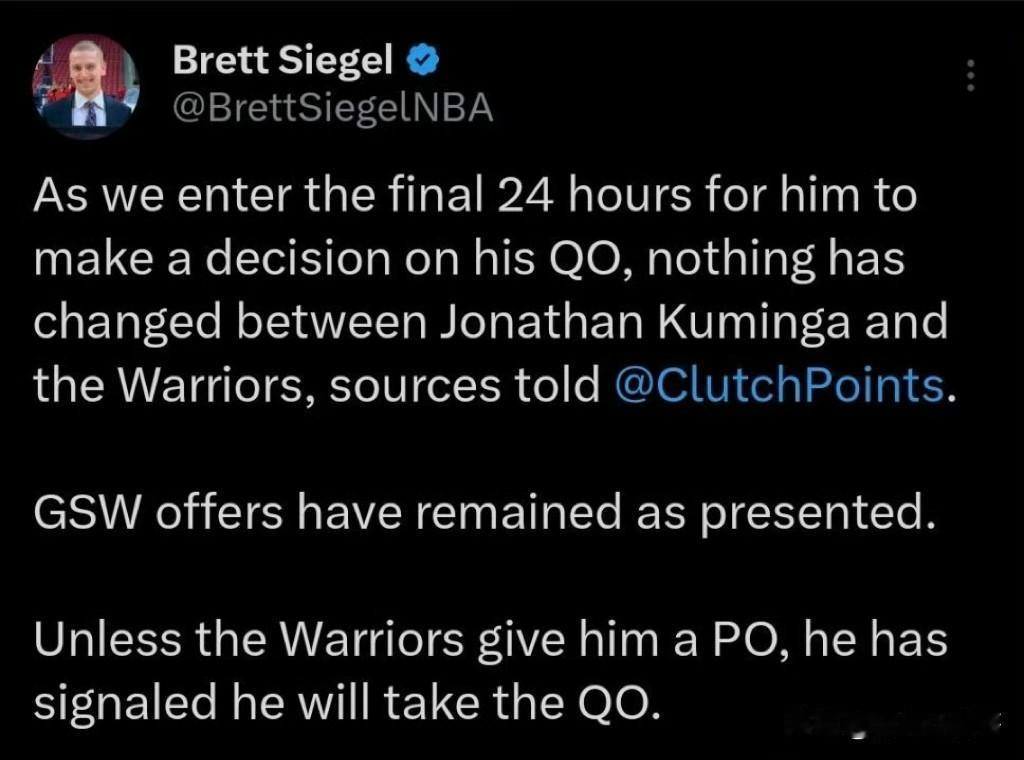Screen dimensions: 1024x760
Task: Click "PO, he has" in the last paragraph
Action: tap(829, 639)
